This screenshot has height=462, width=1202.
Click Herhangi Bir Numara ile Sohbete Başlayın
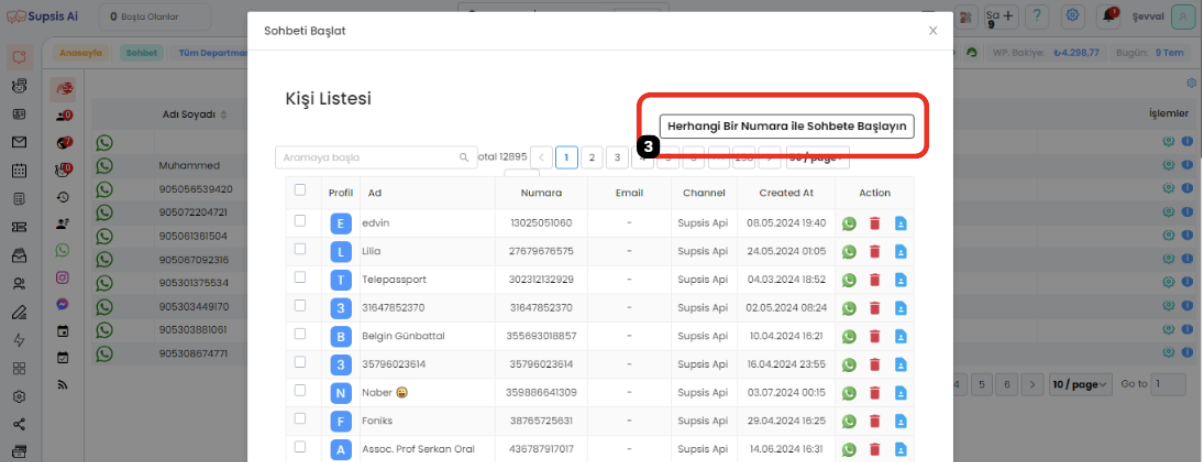786,126
